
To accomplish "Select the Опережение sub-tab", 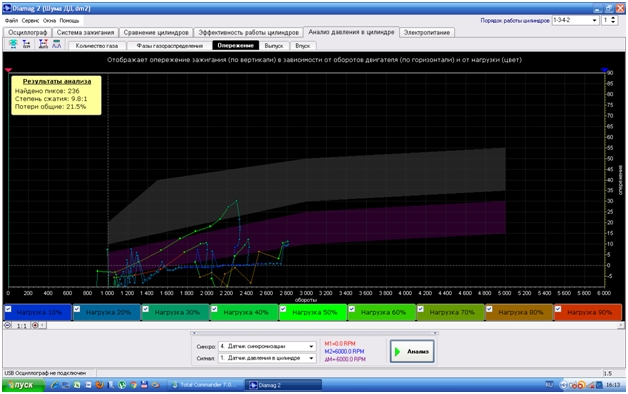I will pos(236,45).
